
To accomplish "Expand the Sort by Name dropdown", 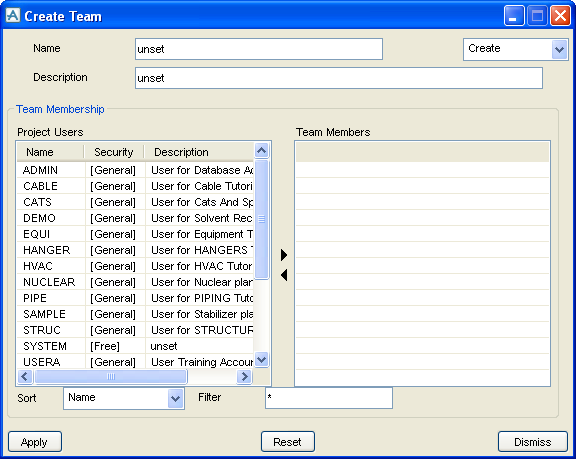I will 176,398.
